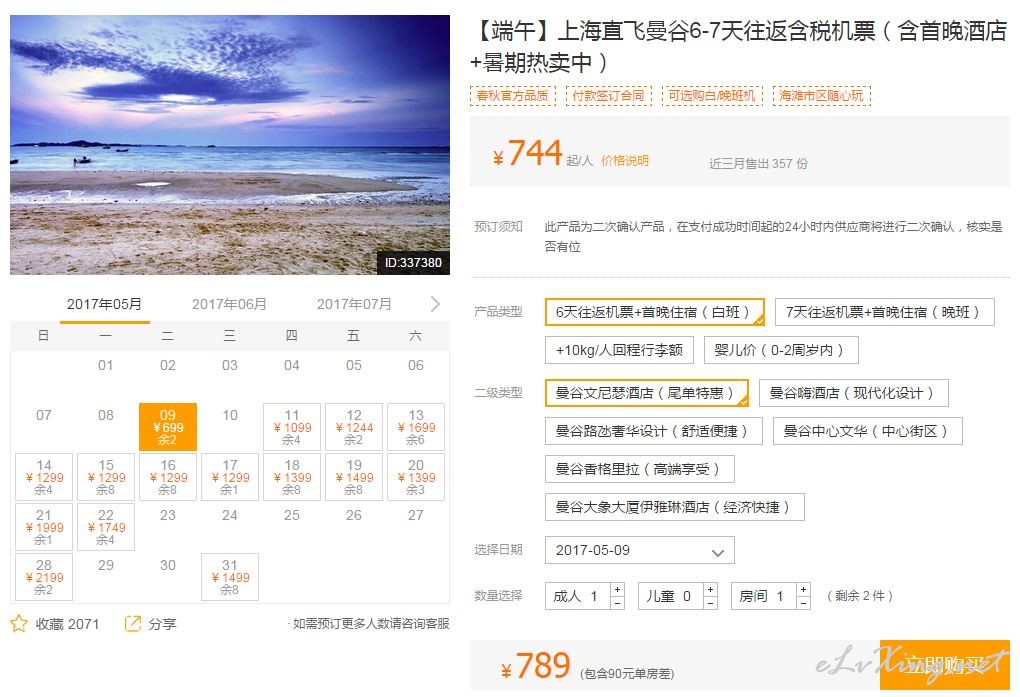
Task: Select May 19 in the calendar
Action: pyautogui.click(x=354, y=477)
